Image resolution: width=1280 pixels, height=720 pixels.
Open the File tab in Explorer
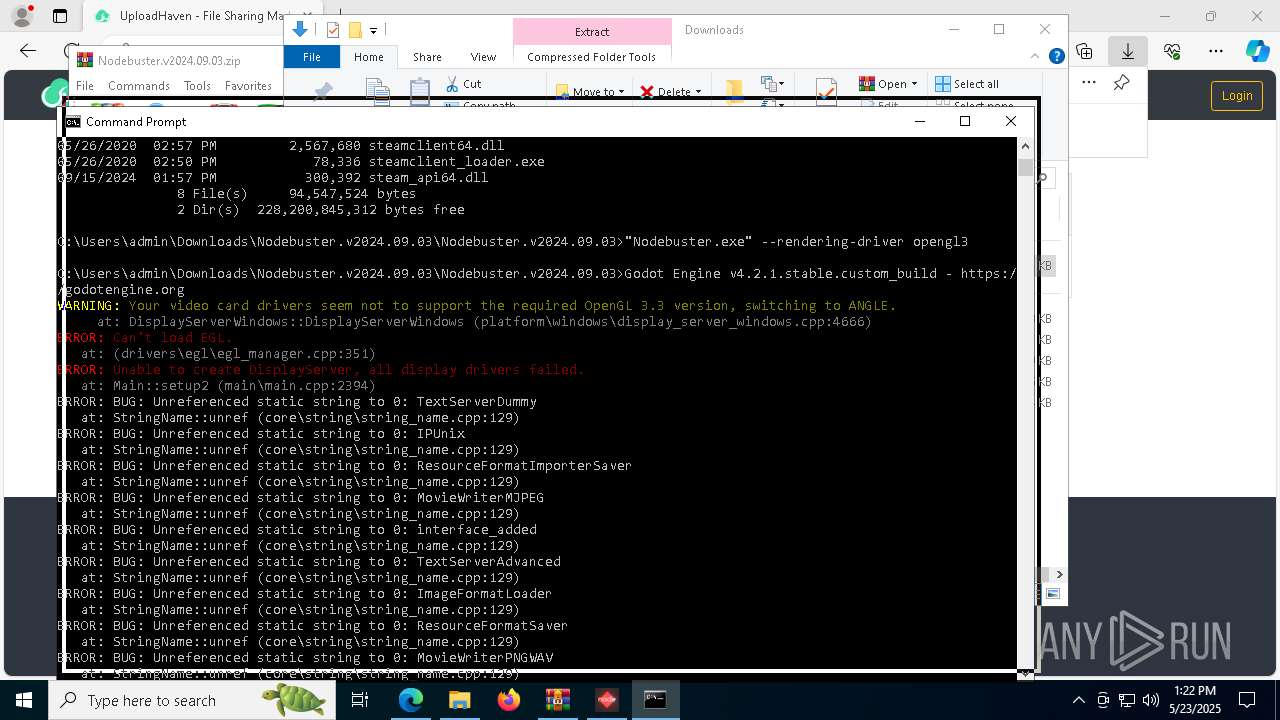312,57
